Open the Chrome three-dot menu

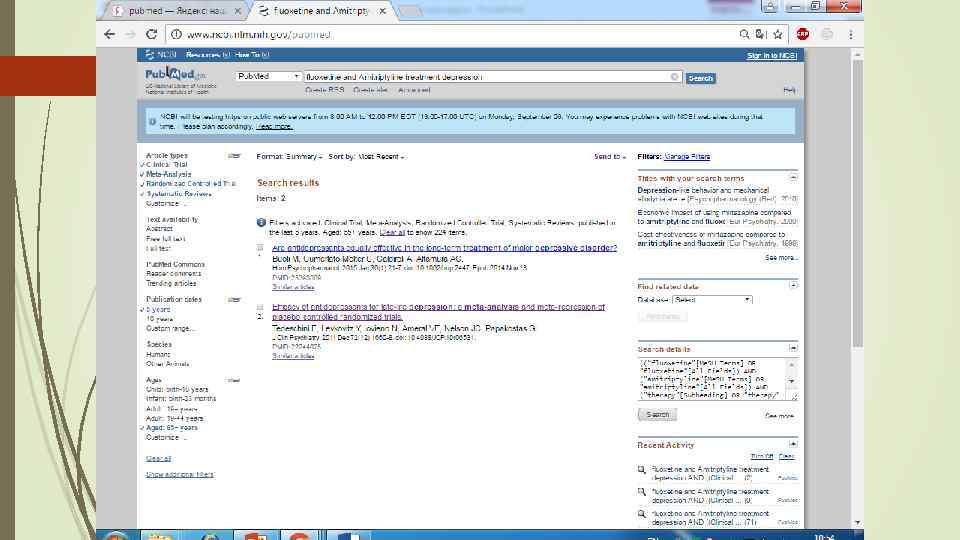(850, 34)
